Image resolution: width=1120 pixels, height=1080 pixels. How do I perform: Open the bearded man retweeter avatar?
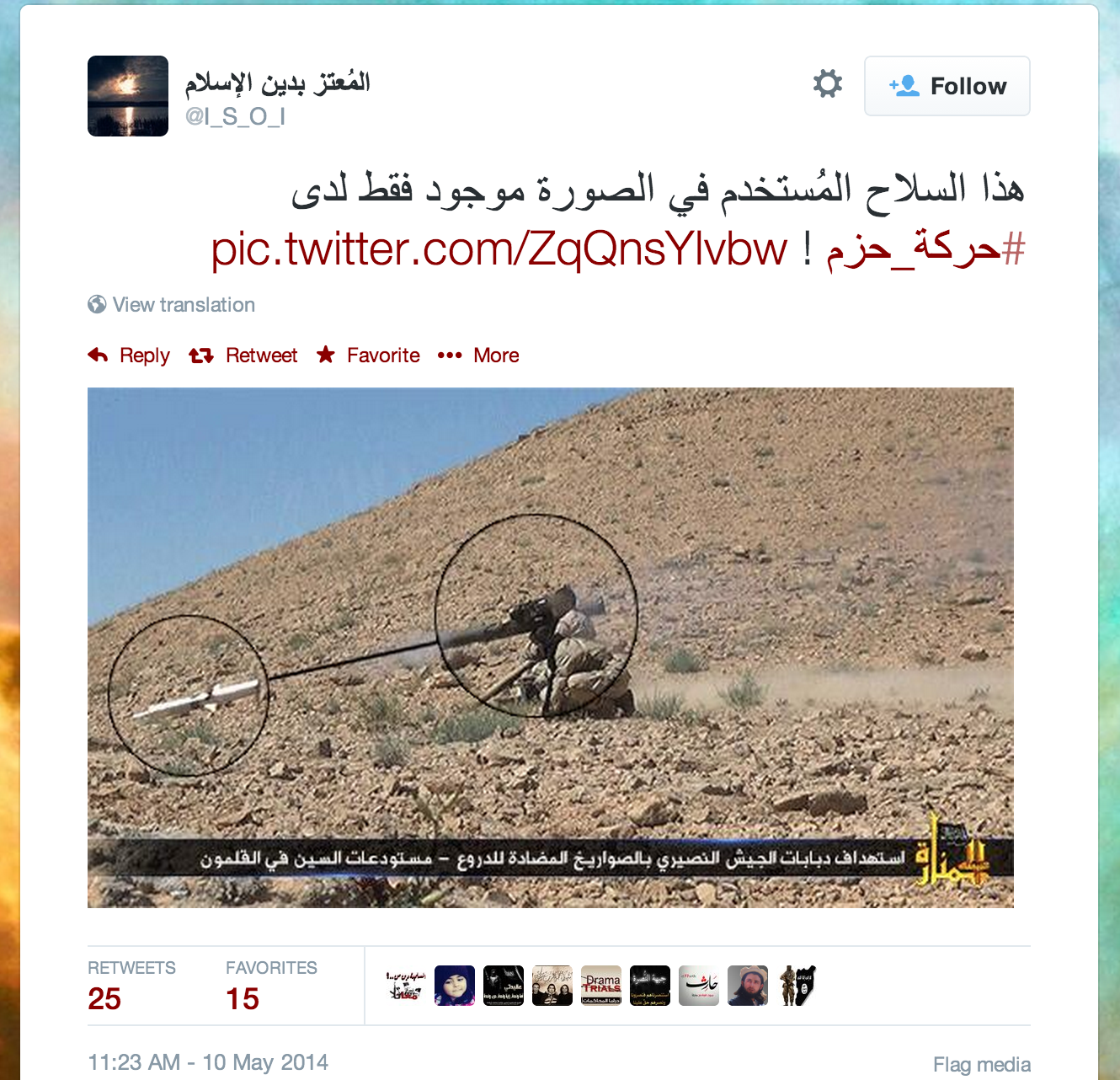tap(748, 986)
